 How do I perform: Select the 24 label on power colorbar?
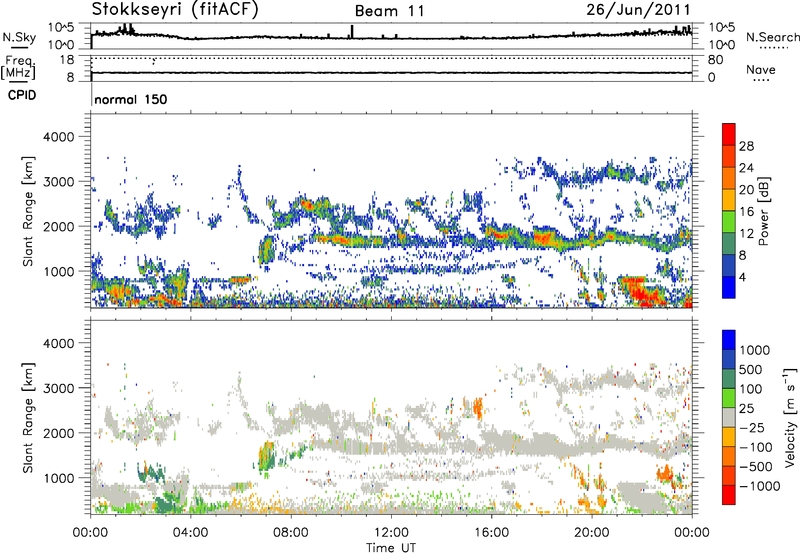tap(746, 168)
